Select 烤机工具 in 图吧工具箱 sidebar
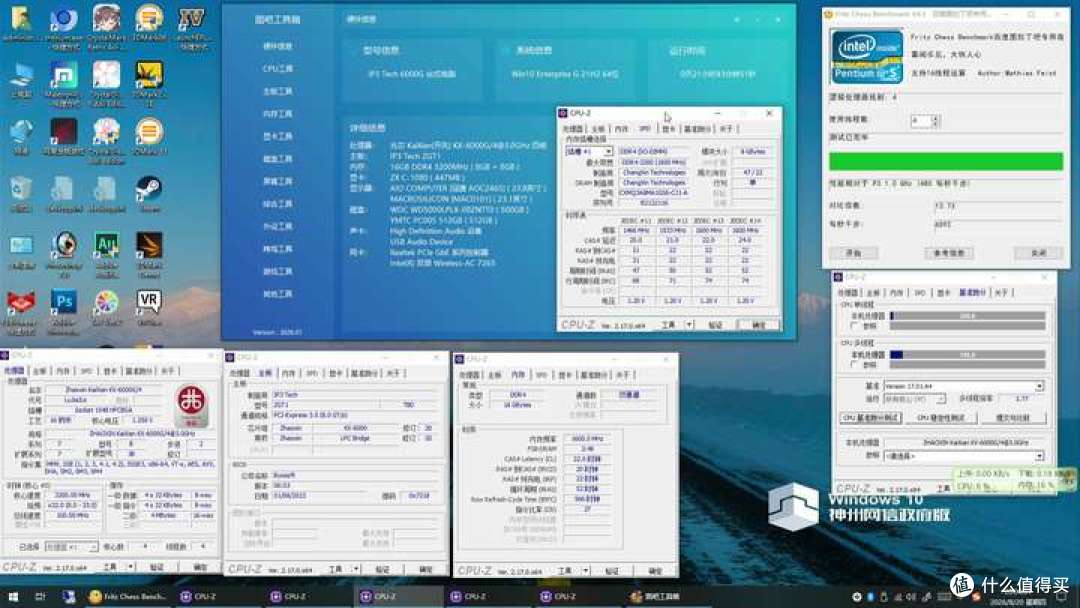The height and width of the screenshot is (608, 1080). (x=278, y=249)
